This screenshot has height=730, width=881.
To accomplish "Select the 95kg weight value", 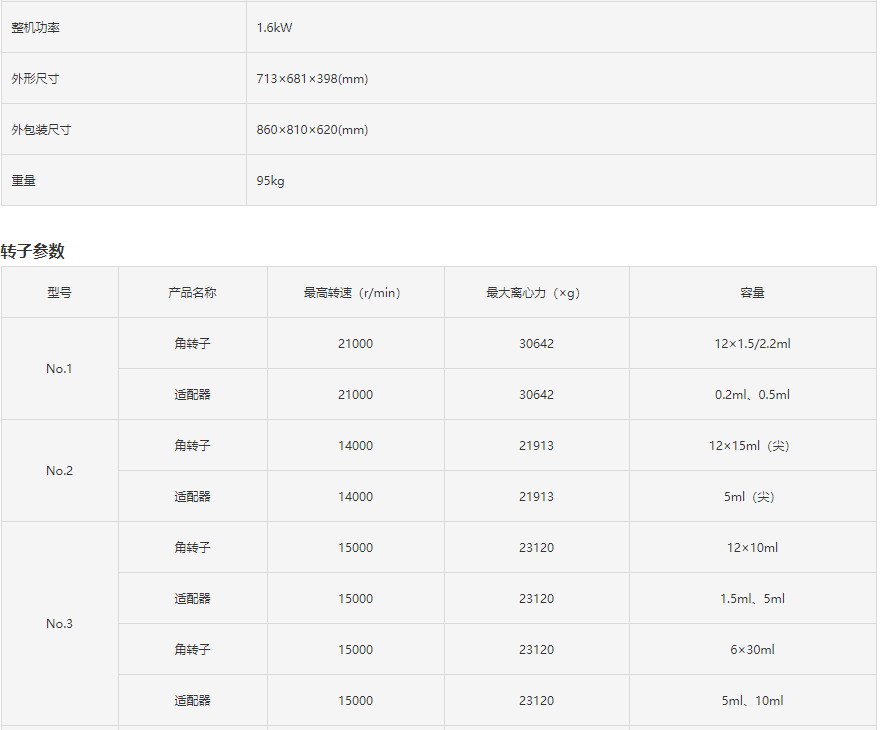I will coord(270,181).
